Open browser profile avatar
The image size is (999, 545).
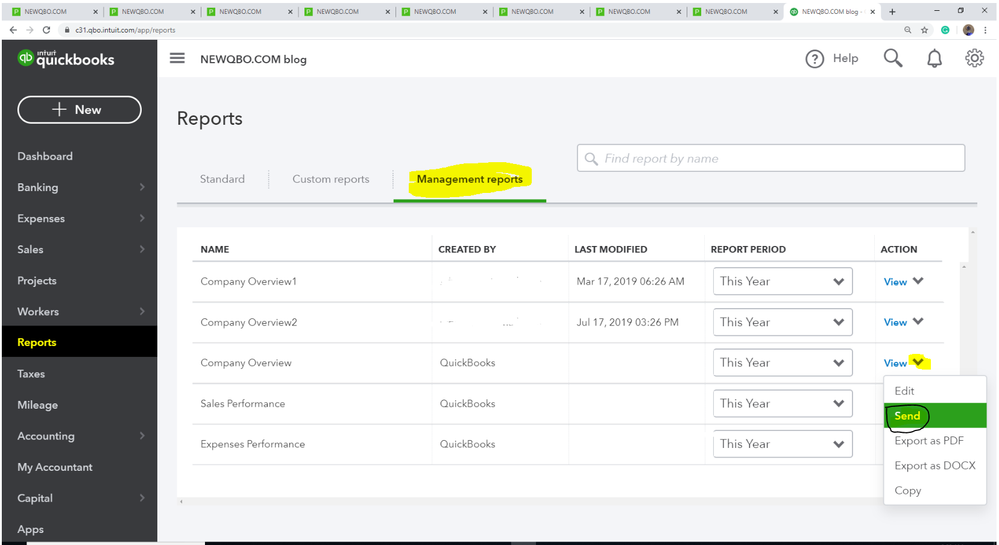point(968,30)
